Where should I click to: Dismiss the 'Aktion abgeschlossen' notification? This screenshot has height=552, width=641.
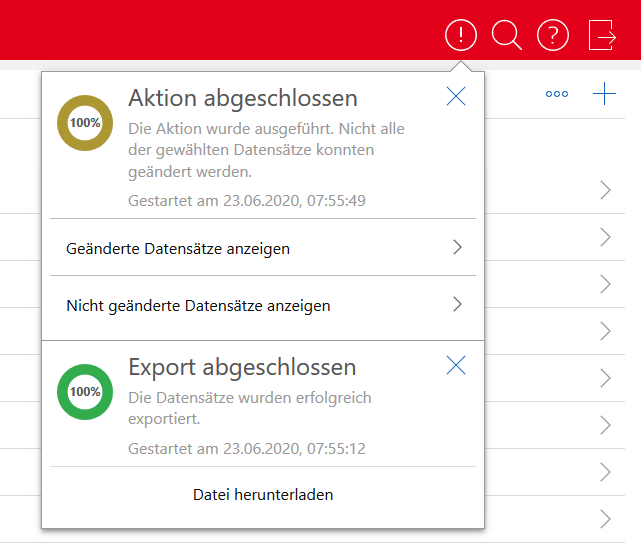(x=456, y=96)
